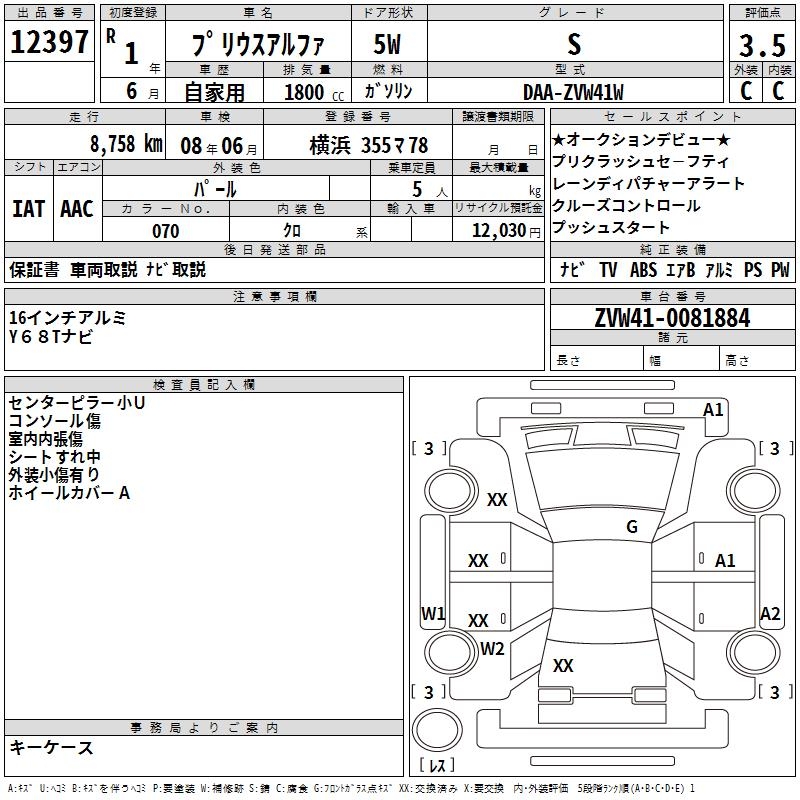Click the プッシュスタート sales point line
The width and height of the screenshot is (800, 800).
coord(612,228)
